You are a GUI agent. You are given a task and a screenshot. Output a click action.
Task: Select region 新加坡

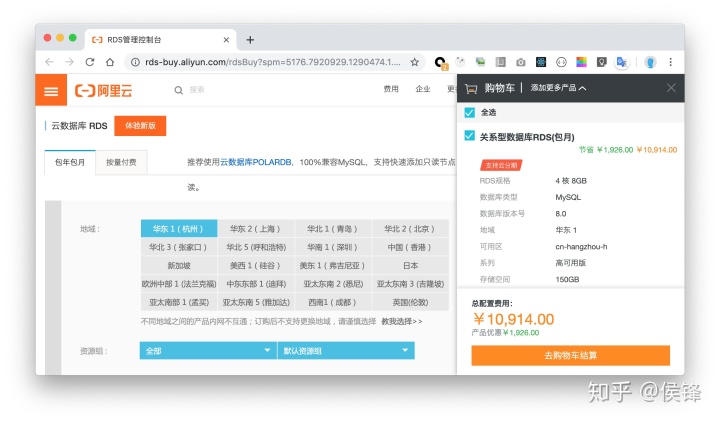pyautogui.click(x=179, y=265)
